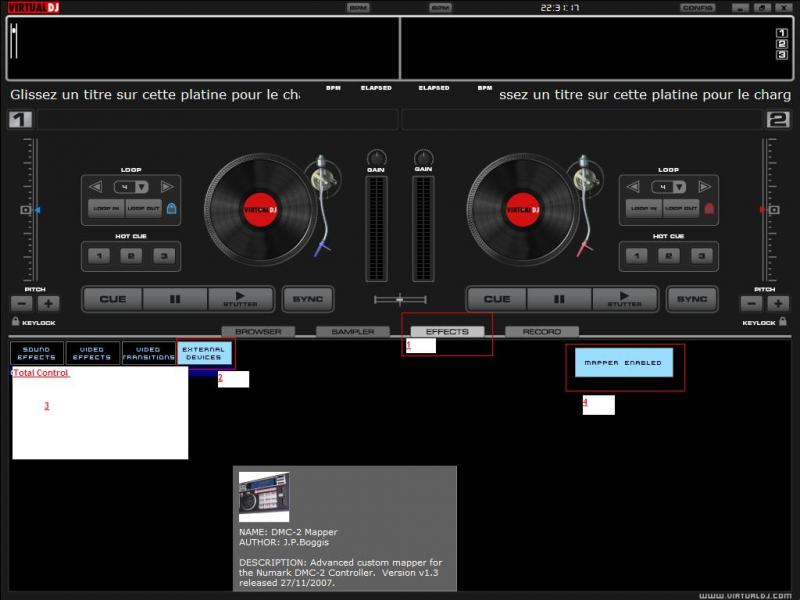The image size is (800, 600).
Task: Click the play/stutter button on right deck
Action: (x=625, y=299)
